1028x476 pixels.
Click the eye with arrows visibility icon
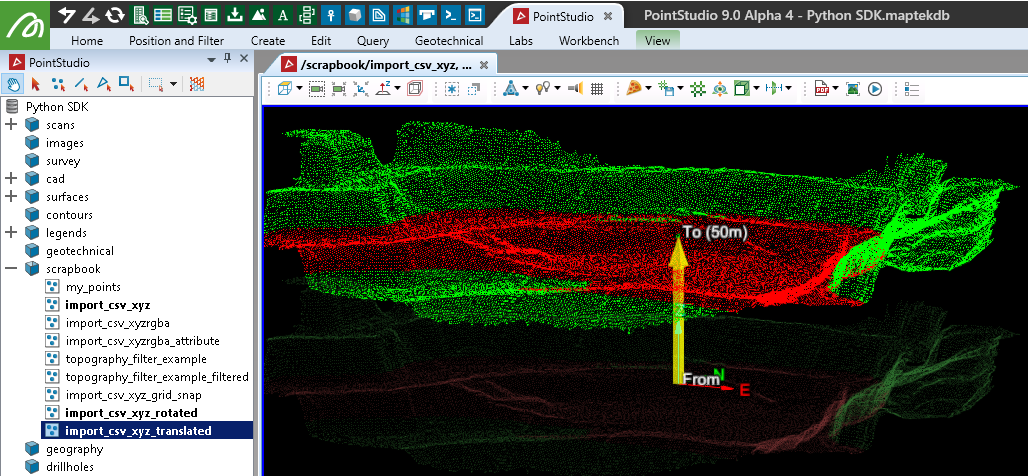pos(720,89)
